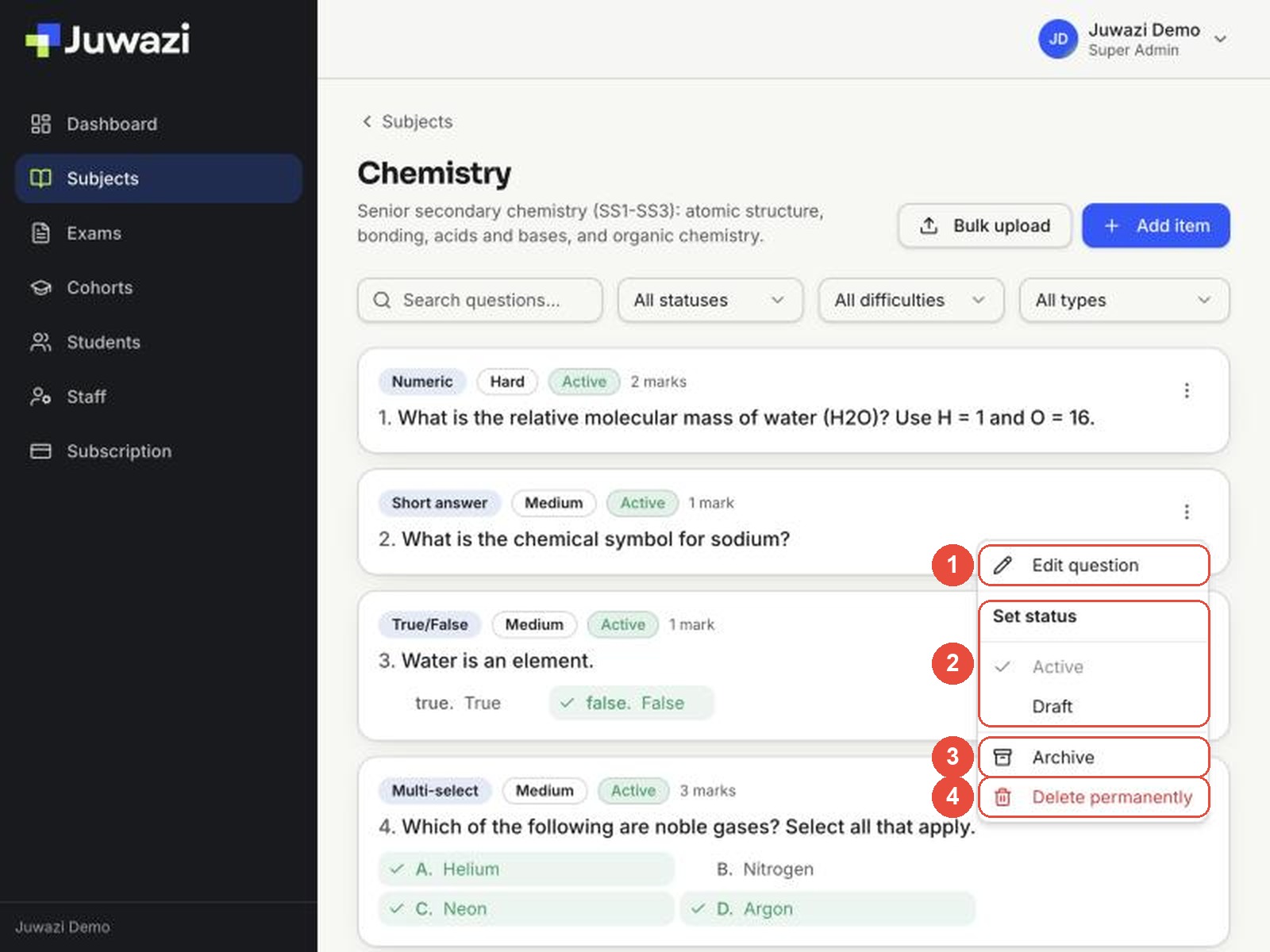Choose Delete permanently from the menu
This screenshot has width=1270, height=952.
pos(1094,797)
